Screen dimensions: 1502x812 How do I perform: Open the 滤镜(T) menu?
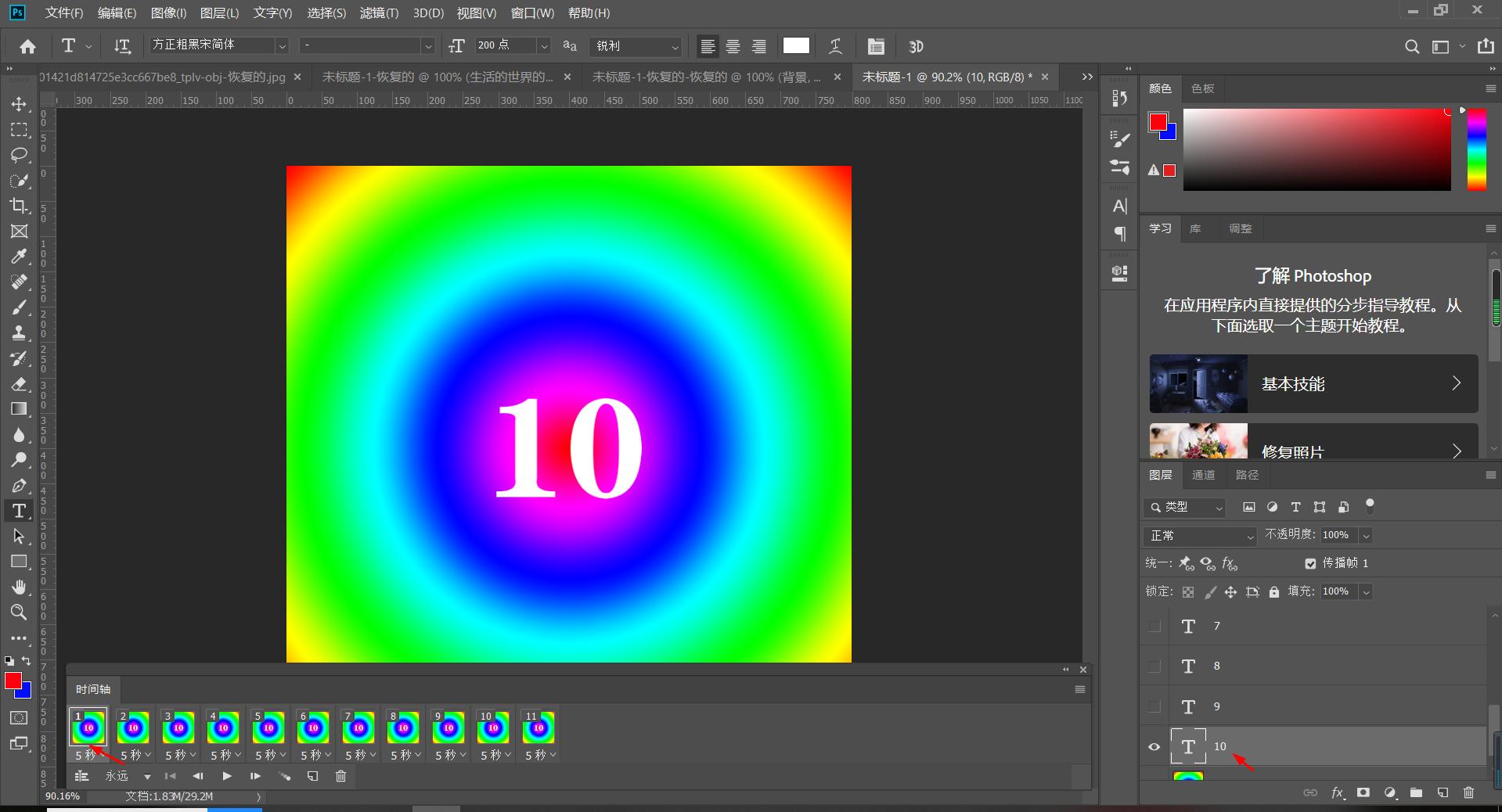(x=379, y=13)
